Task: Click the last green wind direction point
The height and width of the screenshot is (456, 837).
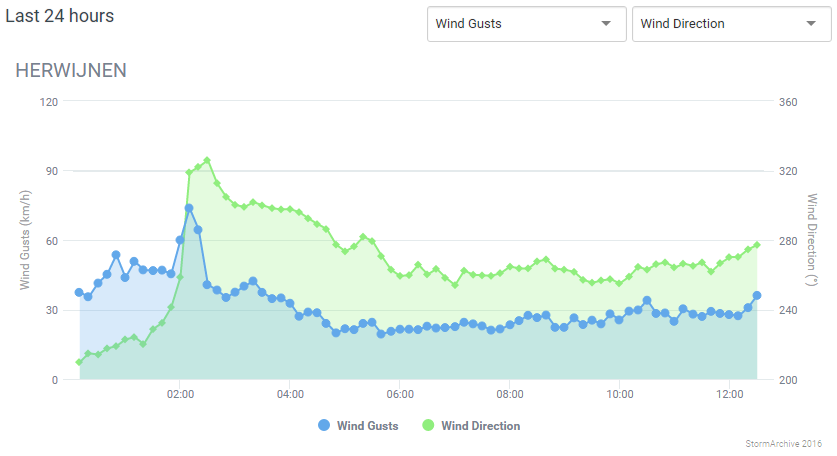Action: [x=756, y=245]
